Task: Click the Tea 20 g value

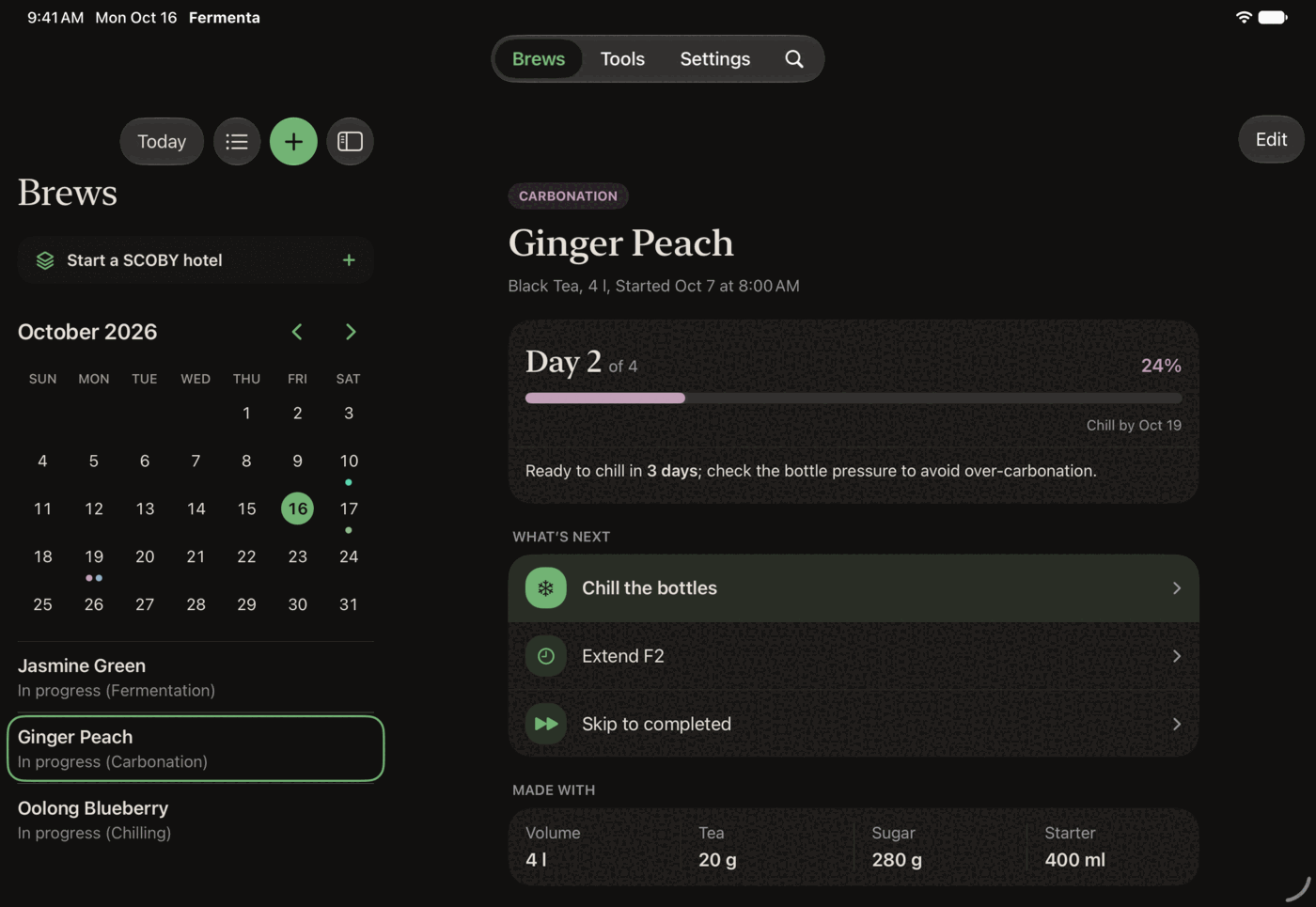Action: 717,859
